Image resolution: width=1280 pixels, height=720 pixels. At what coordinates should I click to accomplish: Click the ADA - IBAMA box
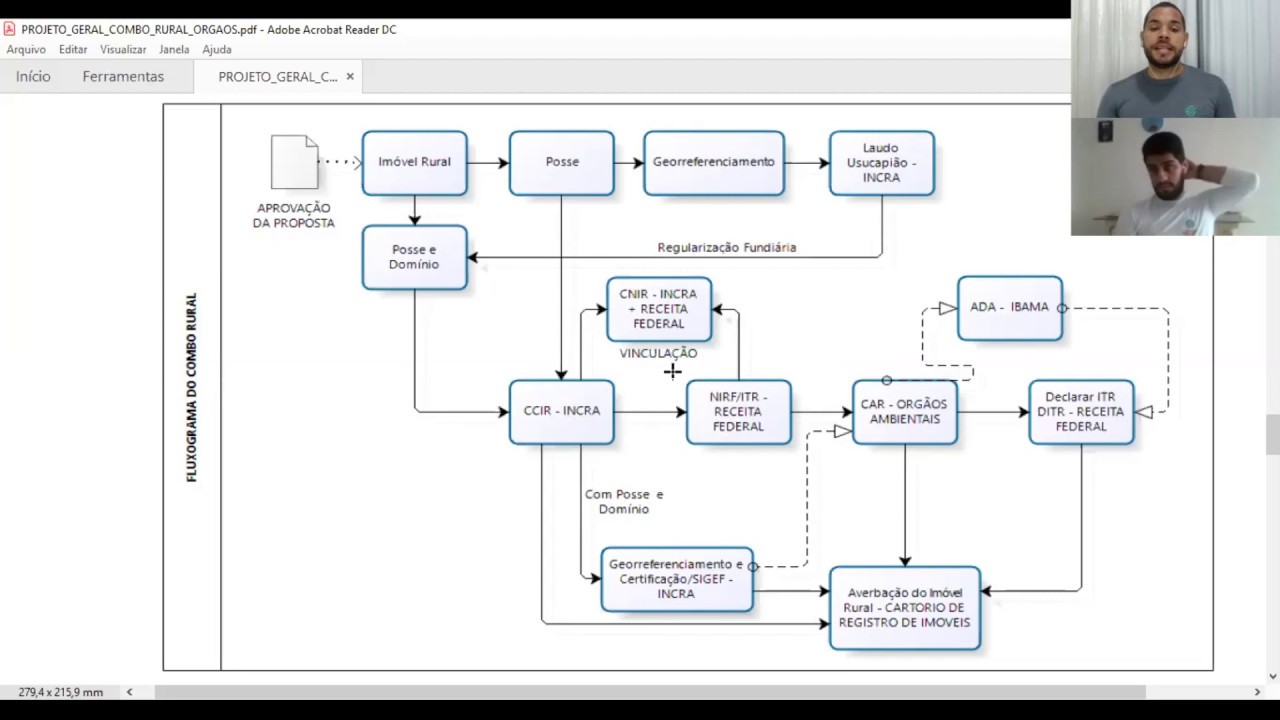(1010, 308)
